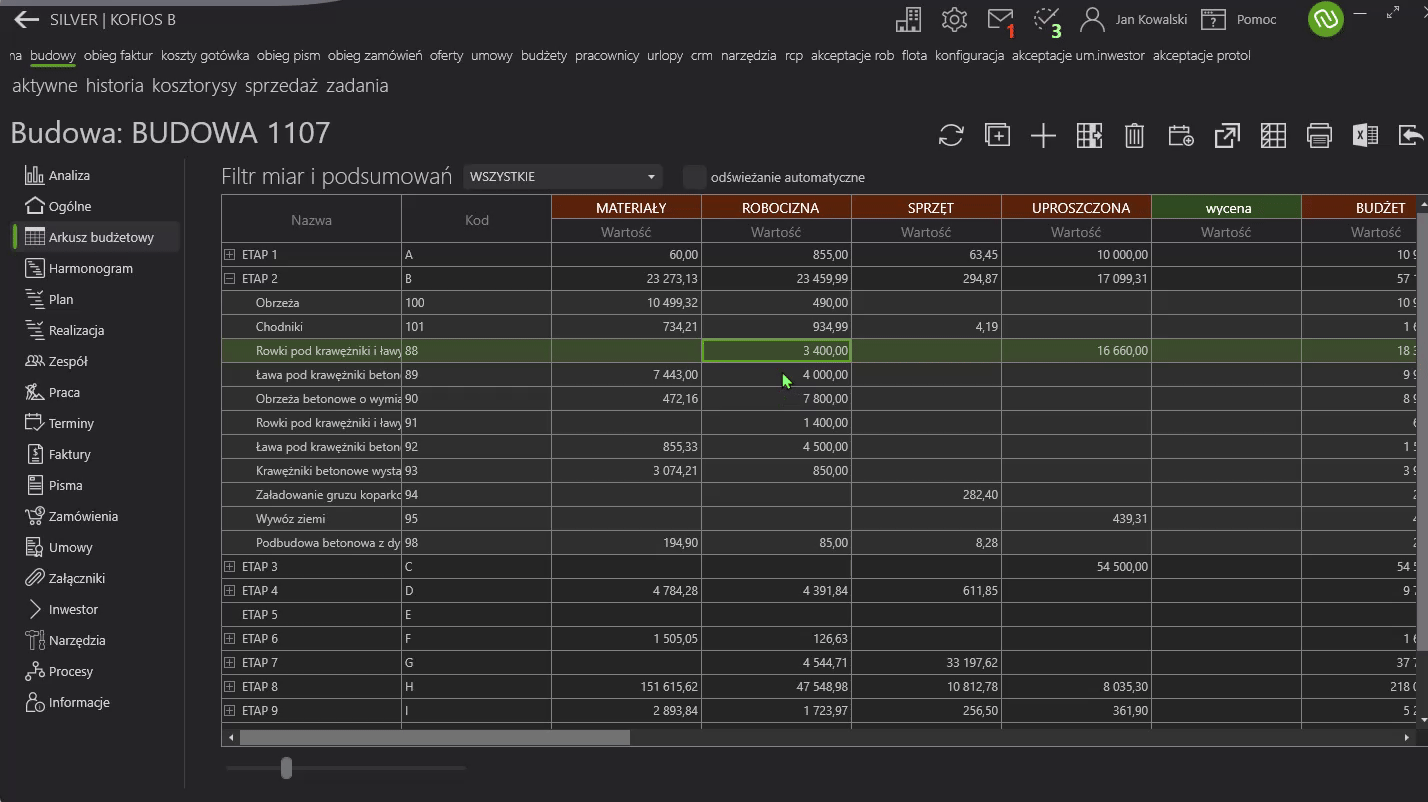This screenshot has width=1428, height=802.
Task: Open in new window icon
Action: [x=1227, y=136]
